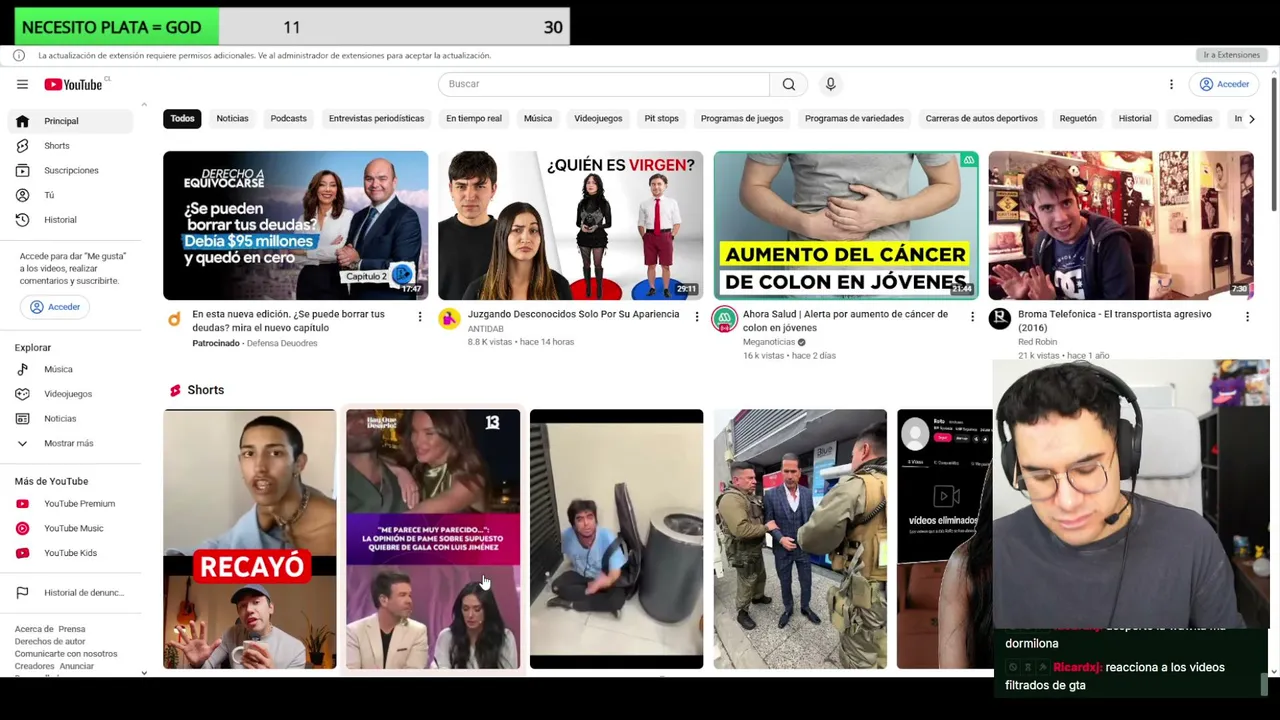Click the Acceder button in header
Image resolution: width=1280 pixels, height=720 pixels.
coord(1225,84)
